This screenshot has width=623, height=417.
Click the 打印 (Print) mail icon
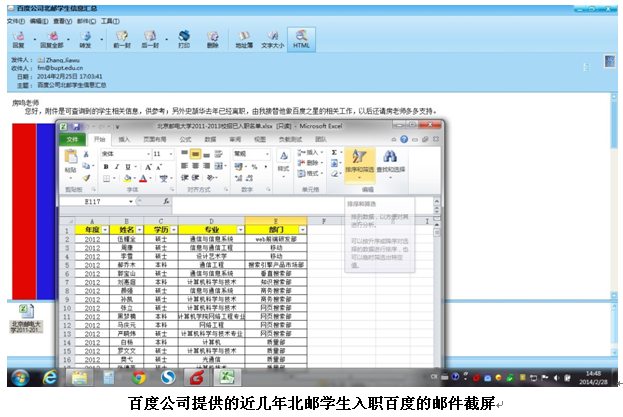tap(184, 39)
